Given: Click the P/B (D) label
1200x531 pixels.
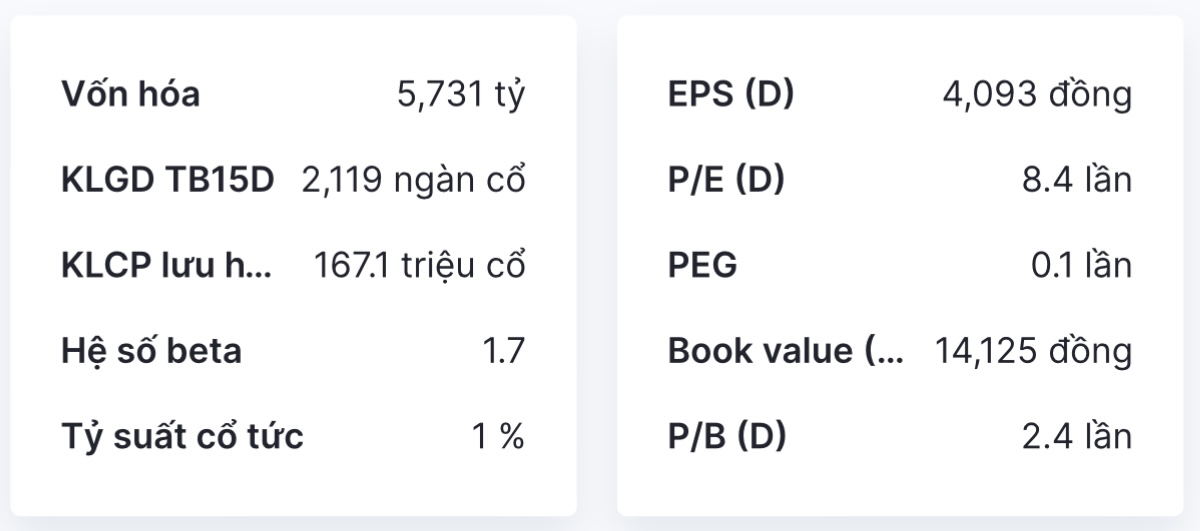Looking at the screenshot, I should click(727, 437).
